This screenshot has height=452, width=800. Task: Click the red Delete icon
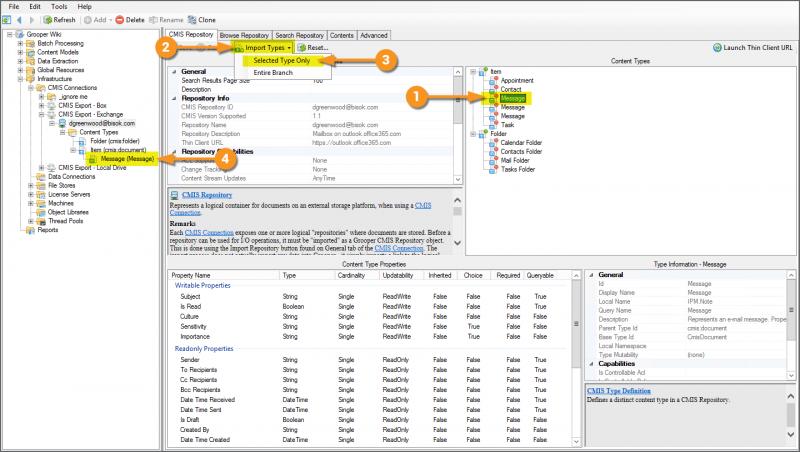tap(120, 19)
